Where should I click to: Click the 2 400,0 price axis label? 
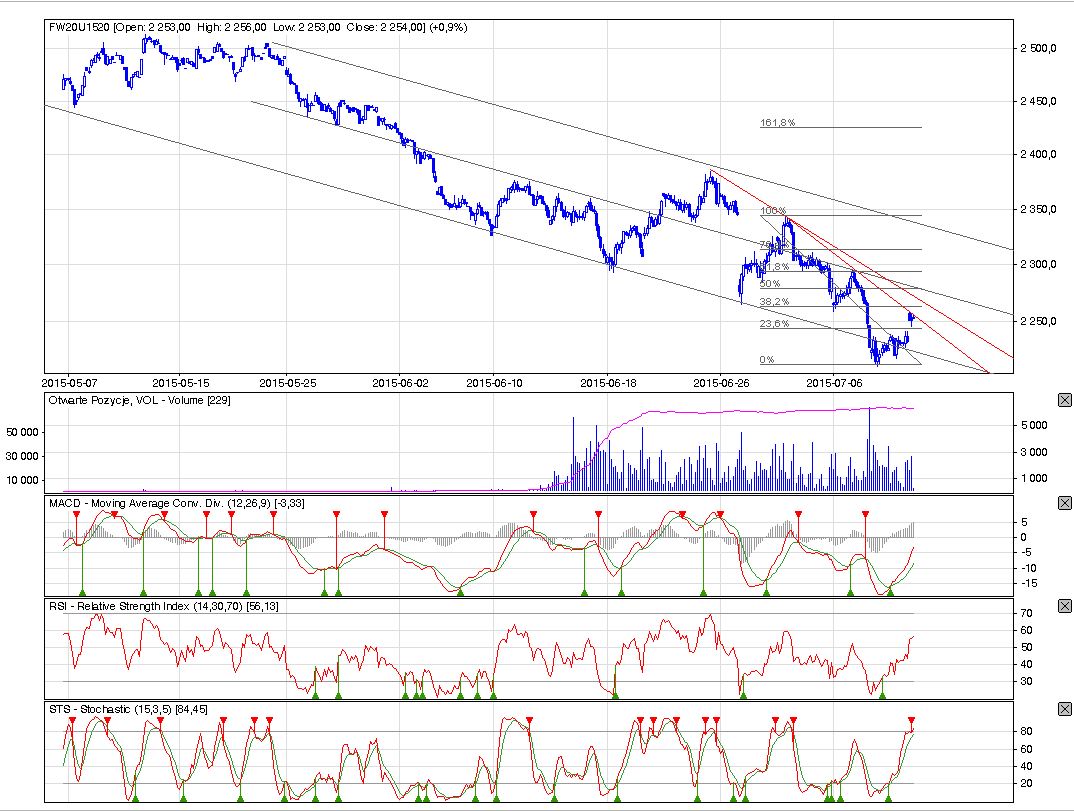(x=1038, y=155)
